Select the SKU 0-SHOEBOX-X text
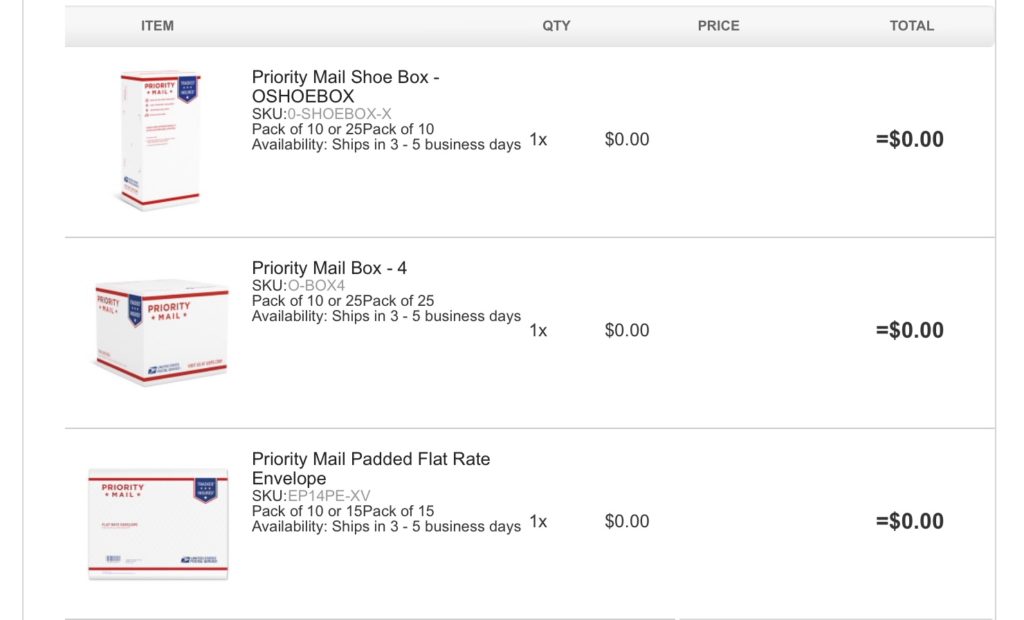This screenshot has height=620, width=1024. [339, 114]
